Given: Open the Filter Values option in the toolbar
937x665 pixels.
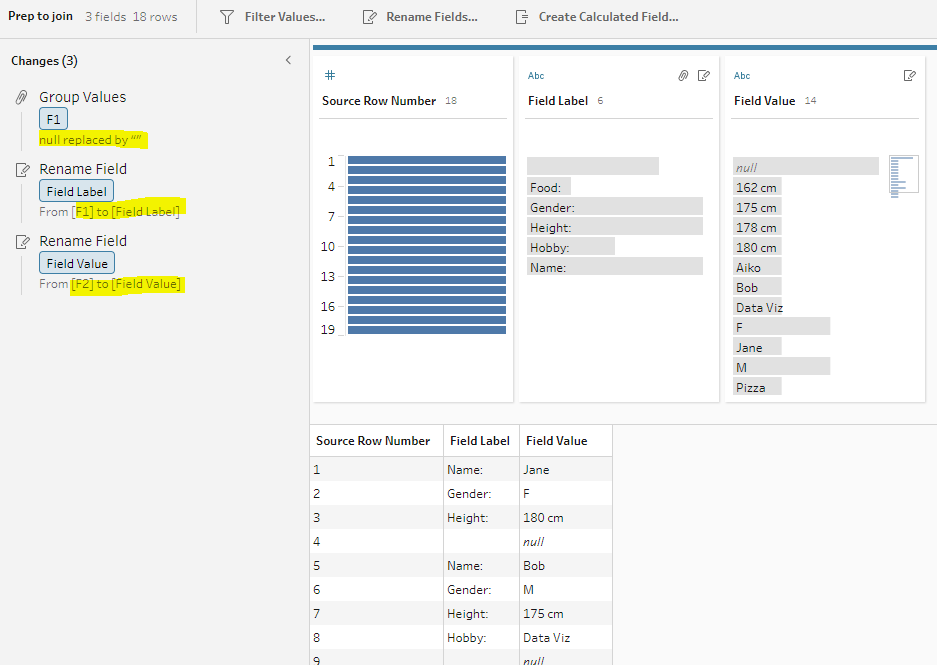Looking at the screenshot, I should tap(272, 17).
